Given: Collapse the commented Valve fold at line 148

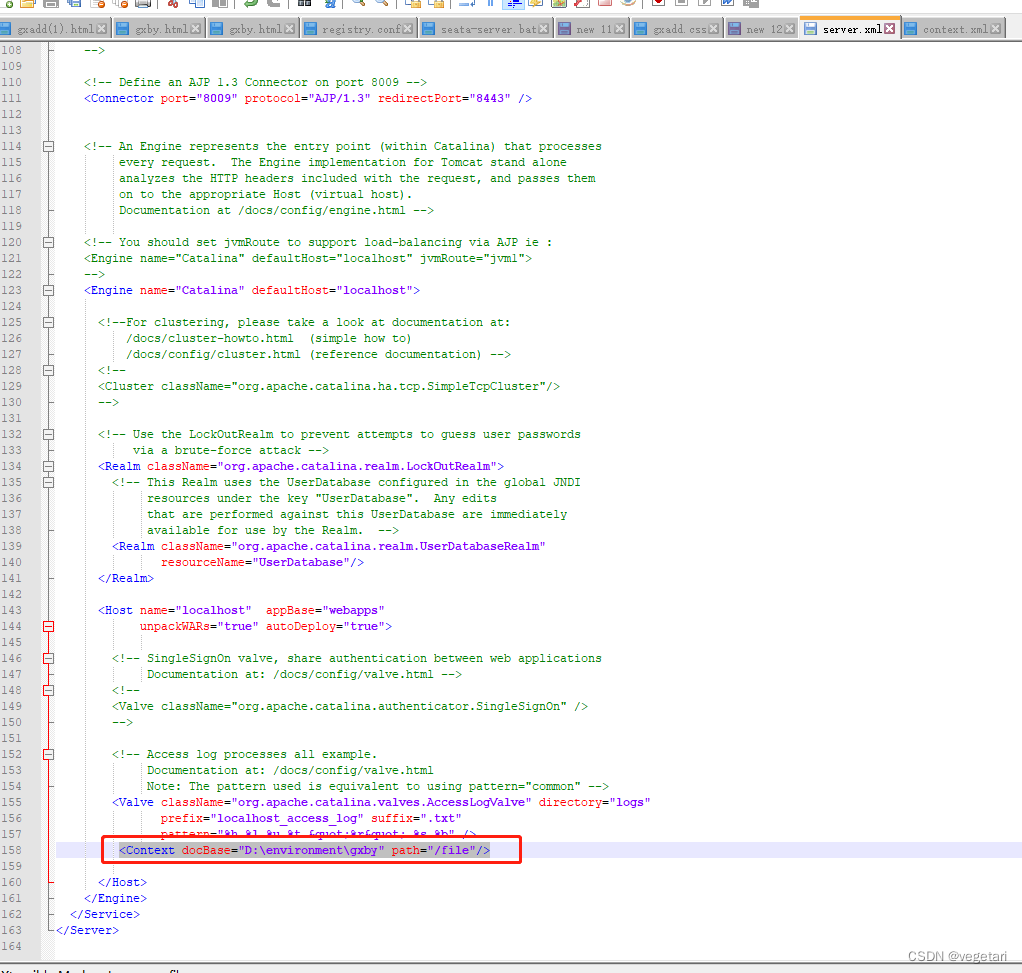Looking at the screenshot, I should click(48, 690).
